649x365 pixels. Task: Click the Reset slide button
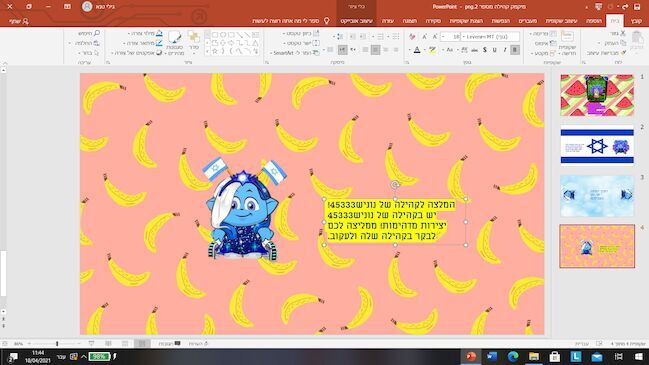(x=547, y=43)
